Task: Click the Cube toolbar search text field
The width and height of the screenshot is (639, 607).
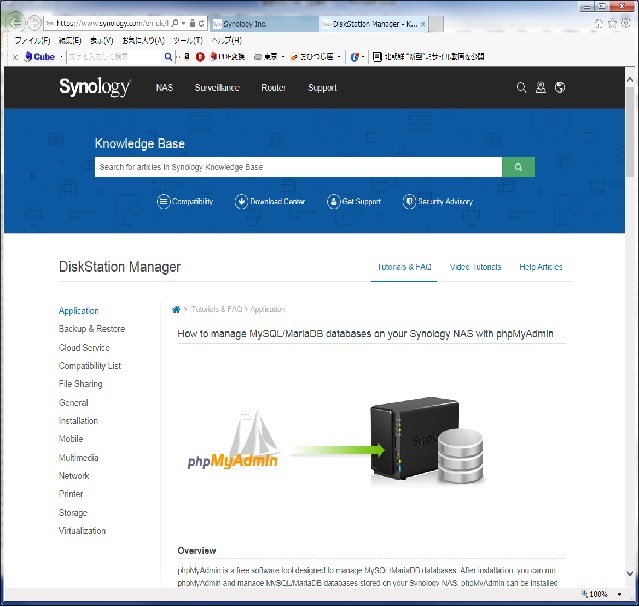Action: pos(115,57)
